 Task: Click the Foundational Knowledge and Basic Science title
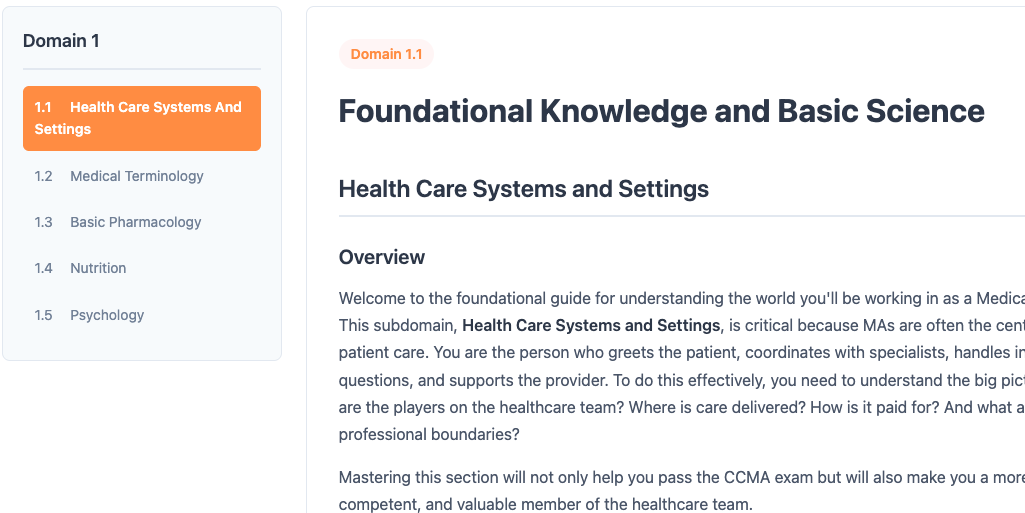(x=661, y=111)
